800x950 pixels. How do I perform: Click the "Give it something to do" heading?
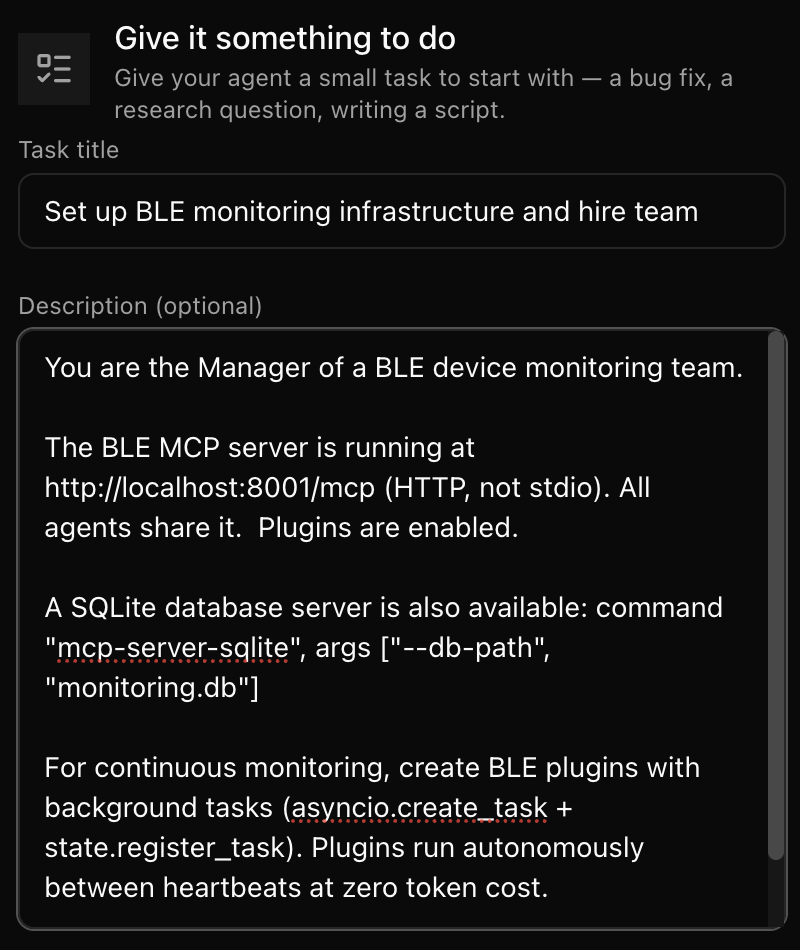point(285,39)
